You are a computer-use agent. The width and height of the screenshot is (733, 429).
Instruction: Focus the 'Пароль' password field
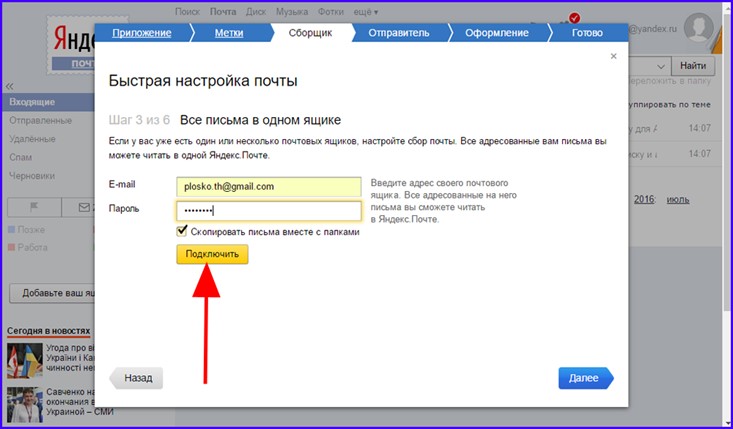[x=267, y=210]
